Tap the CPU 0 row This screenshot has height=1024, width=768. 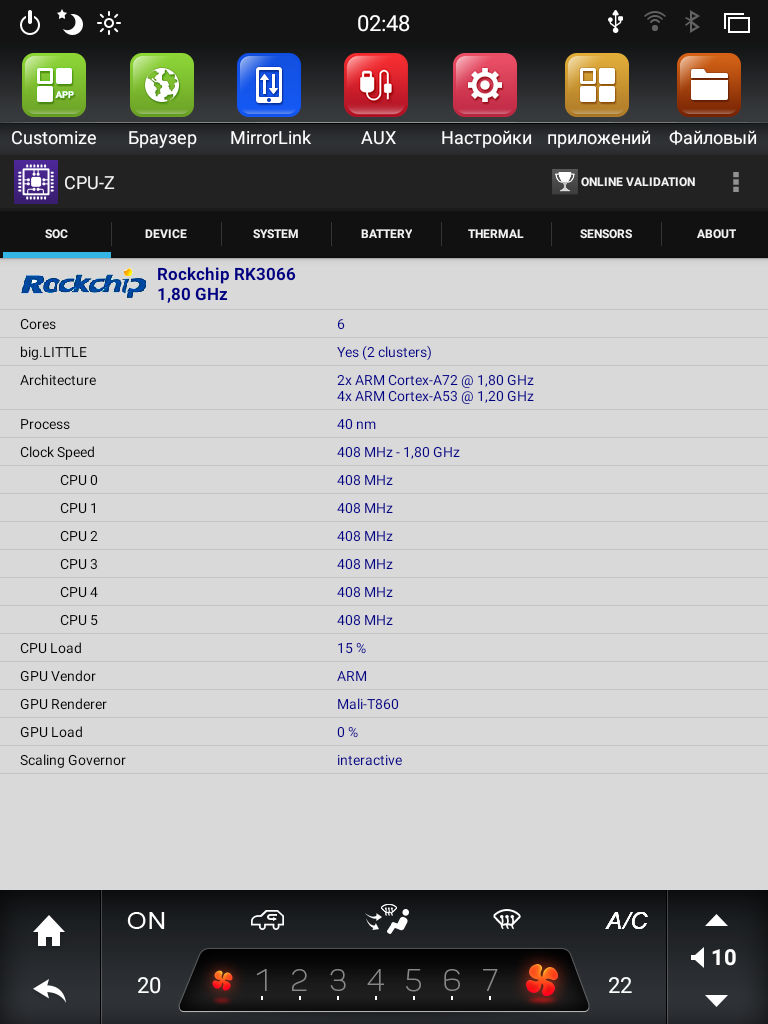[x=384, y=480]
